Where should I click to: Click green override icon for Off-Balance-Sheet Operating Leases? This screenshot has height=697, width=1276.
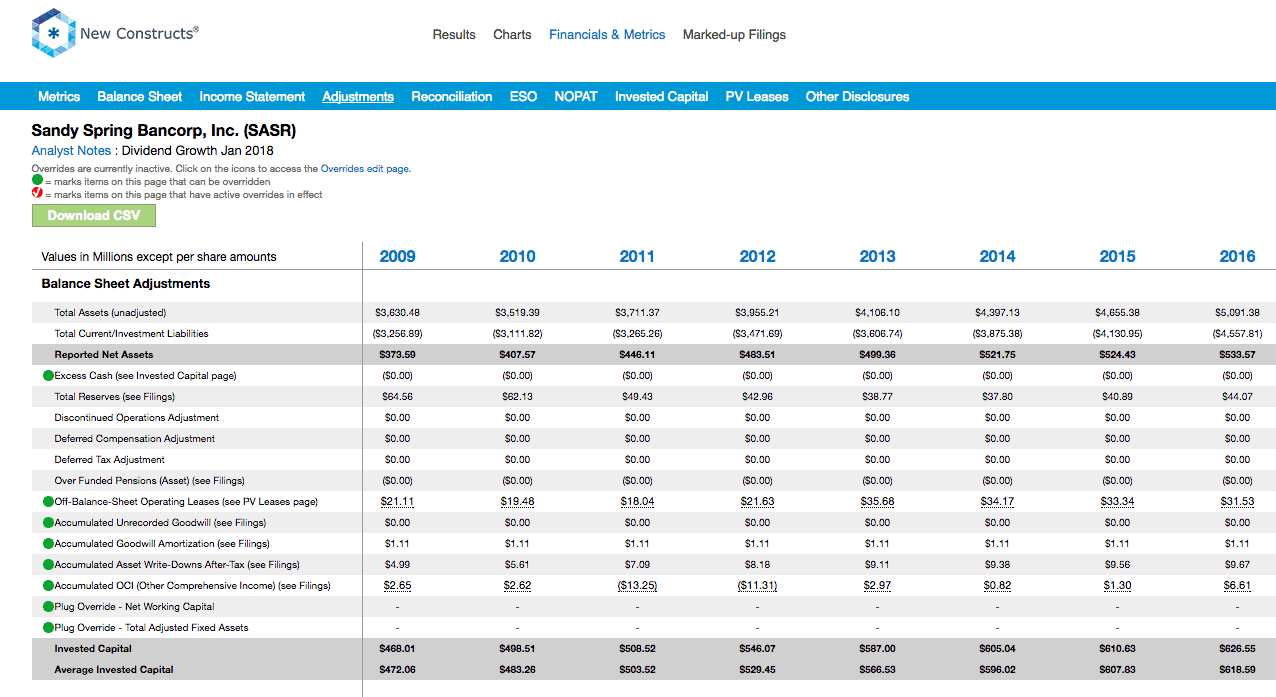48,502
